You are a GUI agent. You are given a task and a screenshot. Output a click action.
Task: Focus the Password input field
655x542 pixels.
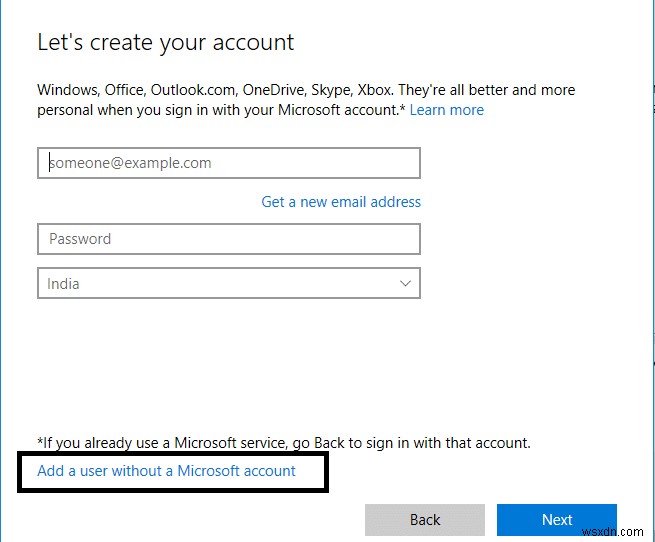point(228,239)
